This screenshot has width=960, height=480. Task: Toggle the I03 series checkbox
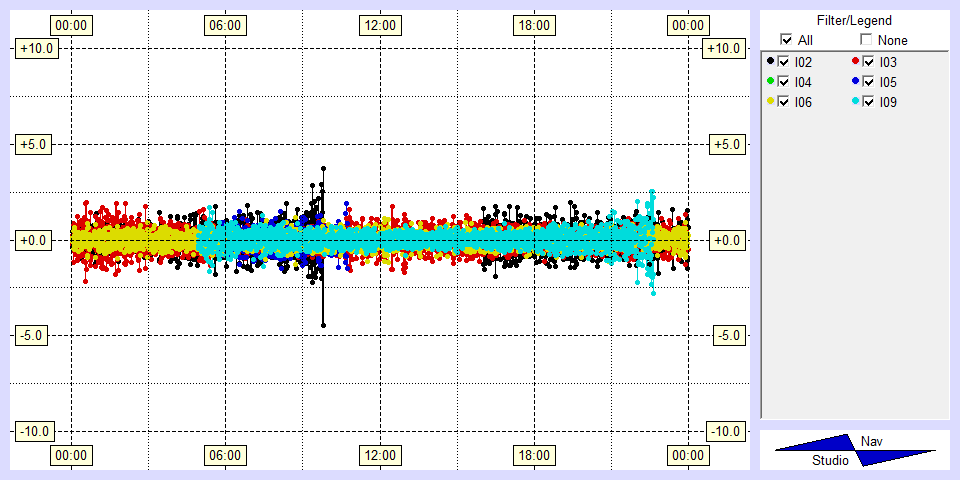(x=869, y=62)
